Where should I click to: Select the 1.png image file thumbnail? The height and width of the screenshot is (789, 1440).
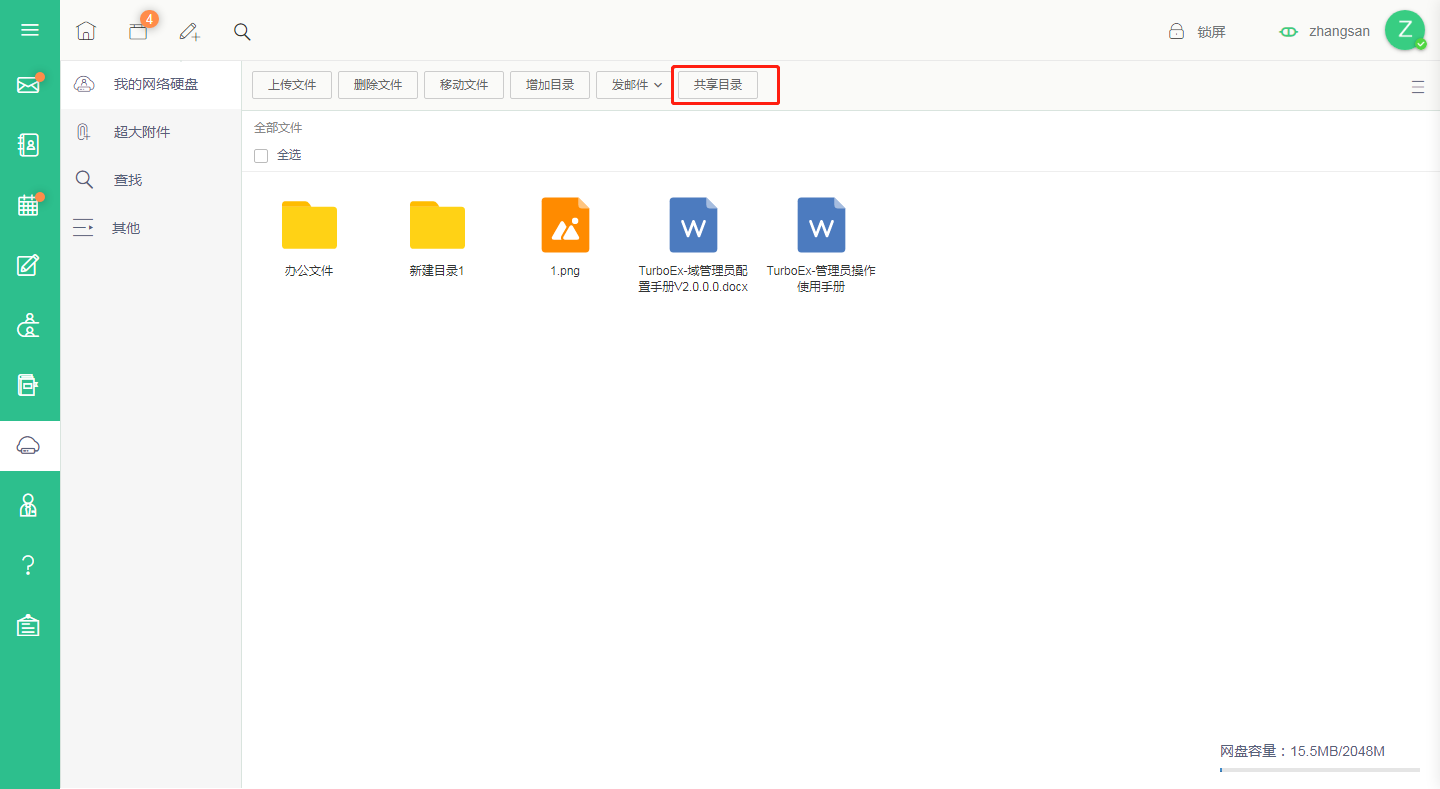[565, 225]
